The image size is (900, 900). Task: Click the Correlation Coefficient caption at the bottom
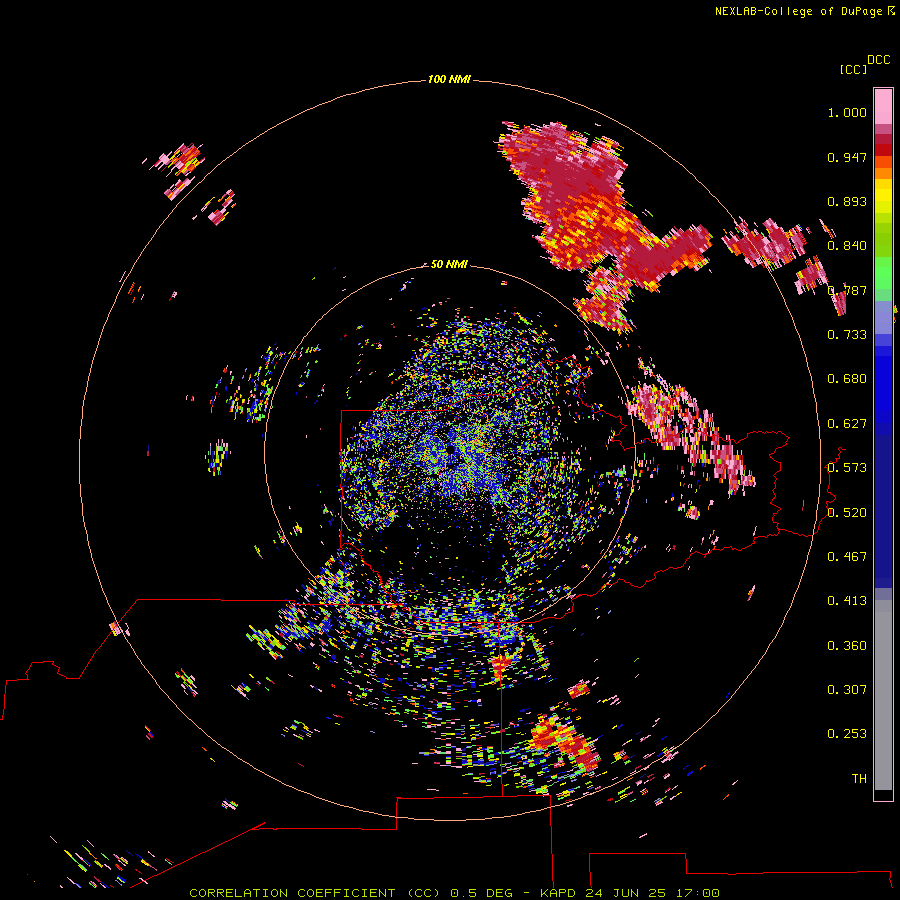click(454, 893)
